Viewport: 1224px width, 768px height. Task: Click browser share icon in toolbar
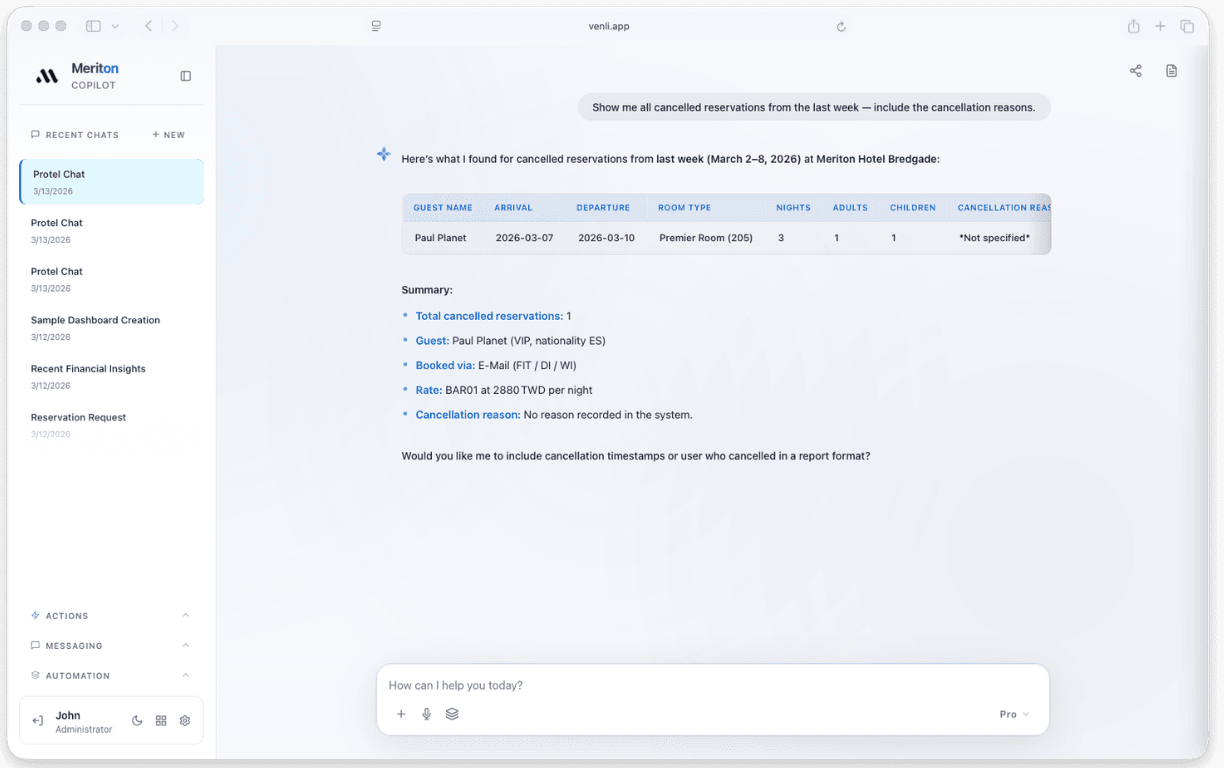tap(1134, 26)
